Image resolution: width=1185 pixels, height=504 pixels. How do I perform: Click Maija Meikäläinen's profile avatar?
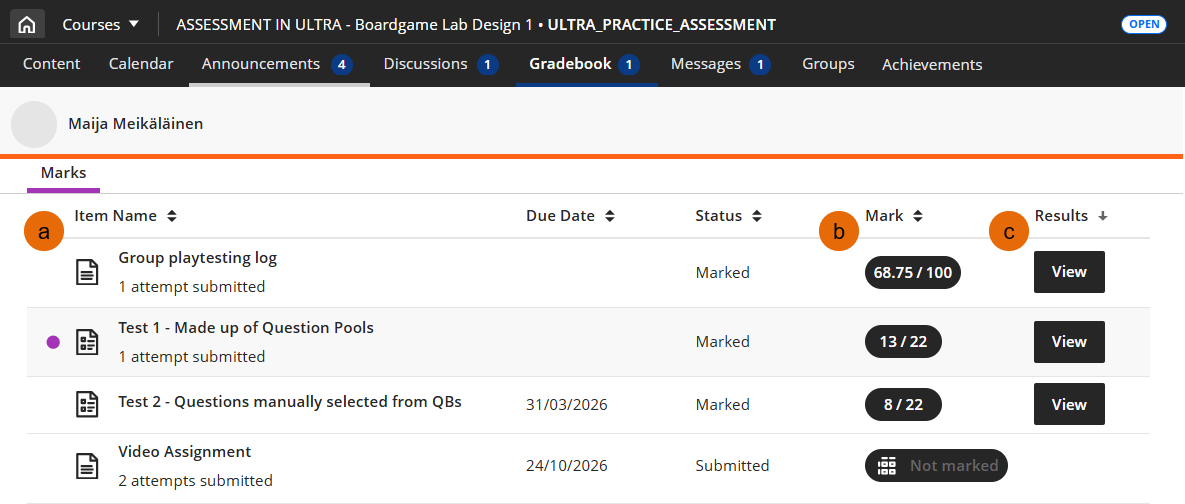click(34, 125)
